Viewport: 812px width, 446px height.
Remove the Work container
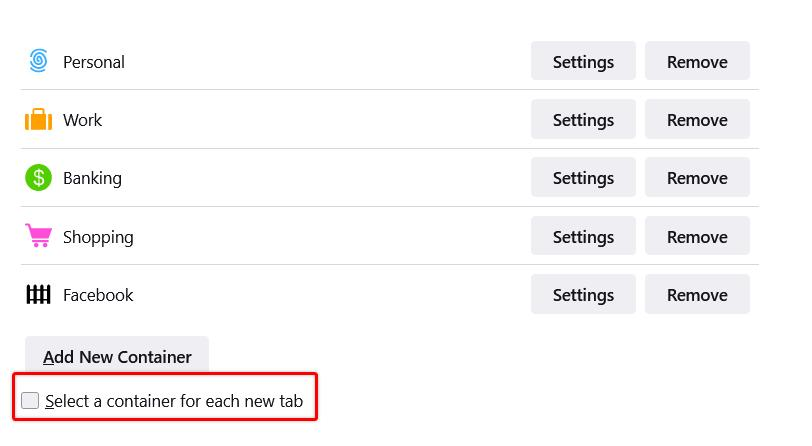point(697,120)
